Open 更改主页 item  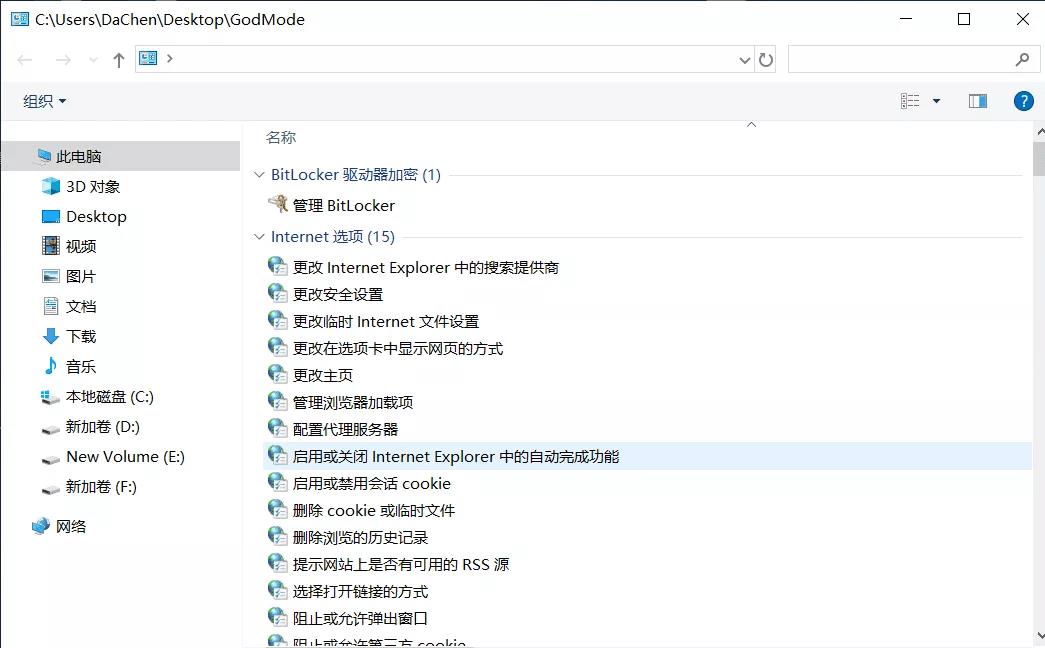pos(323,375)
